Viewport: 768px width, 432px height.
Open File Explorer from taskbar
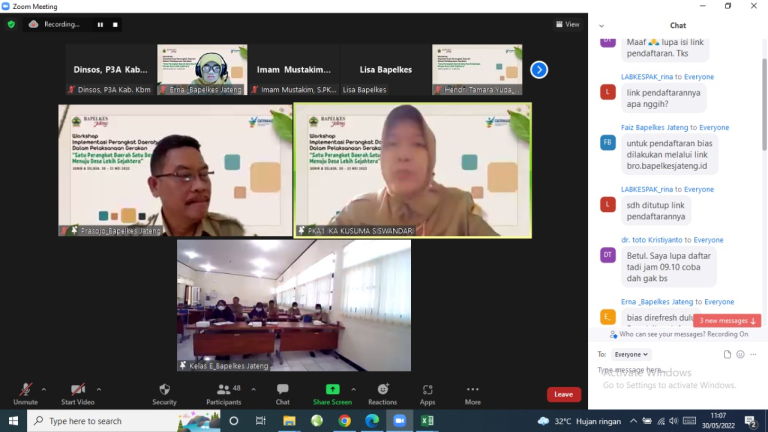tap(289, 421)
